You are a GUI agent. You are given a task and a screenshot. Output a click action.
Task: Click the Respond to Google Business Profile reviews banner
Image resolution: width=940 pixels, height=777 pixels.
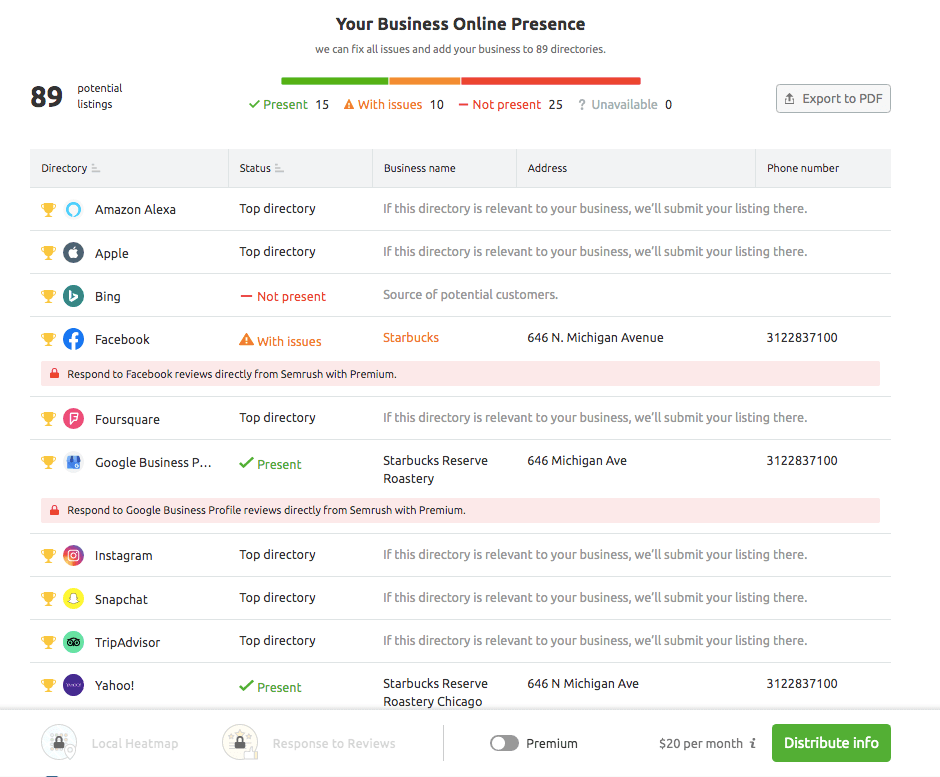click(x=460, y=510)
